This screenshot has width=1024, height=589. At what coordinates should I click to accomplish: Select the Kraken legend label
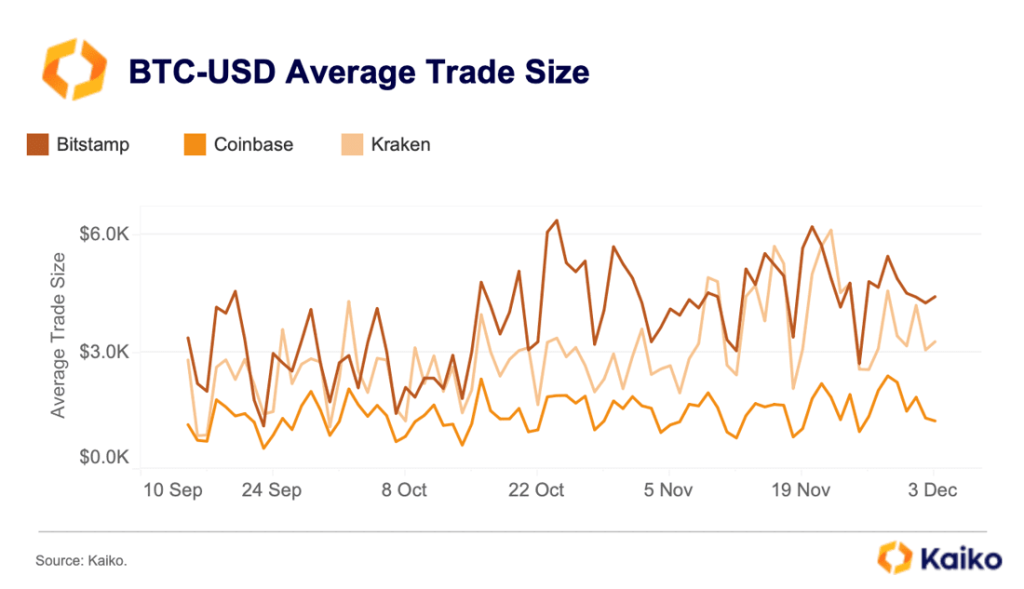399,145
